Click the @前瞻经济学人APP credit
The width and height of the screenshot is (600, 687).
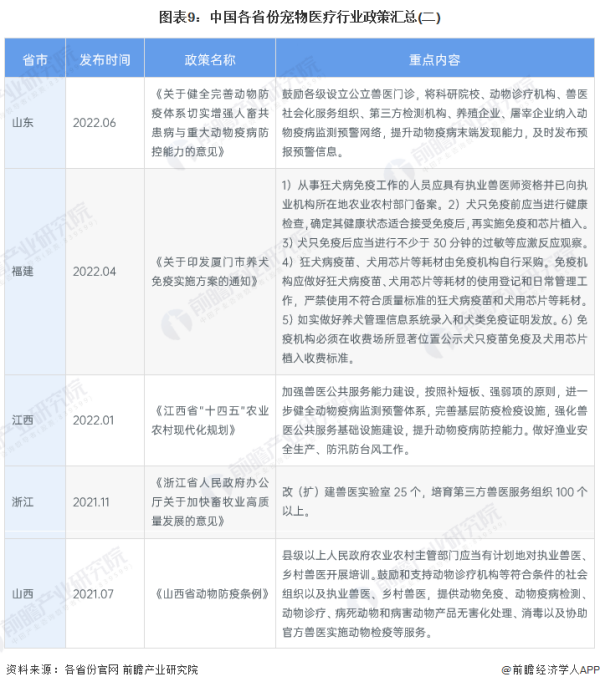point(550,669)
